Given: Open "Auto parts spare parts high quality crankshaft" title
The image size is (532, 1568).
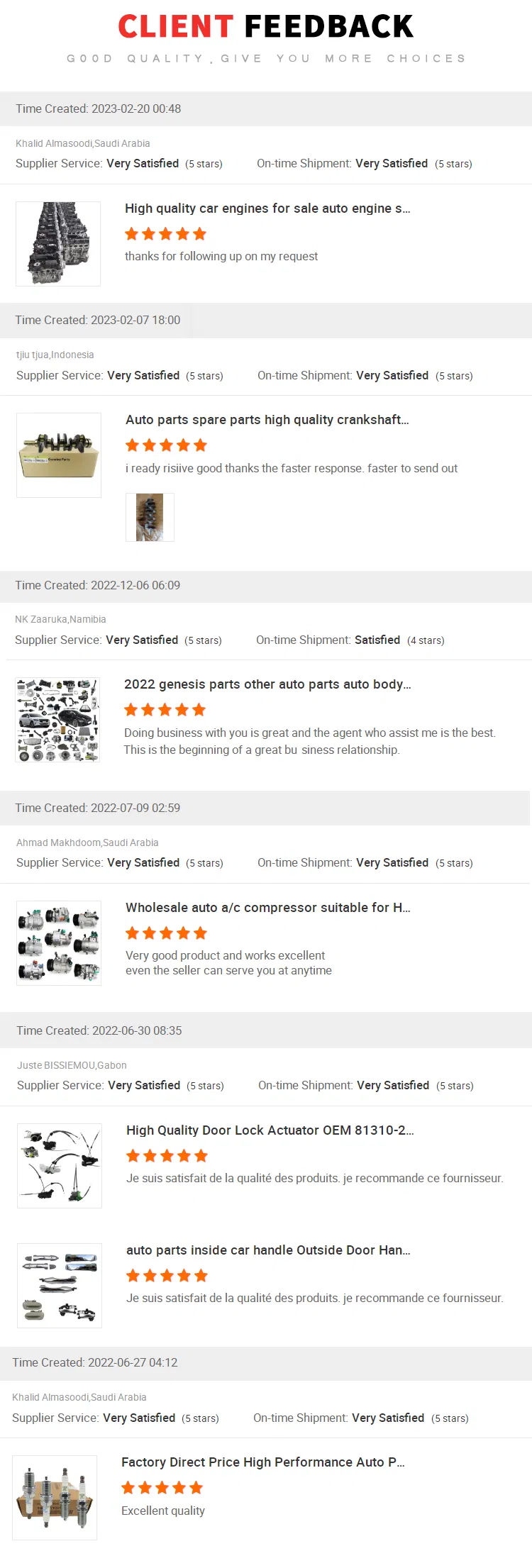Looking at the screenshot, I should (x=267, y=420).
